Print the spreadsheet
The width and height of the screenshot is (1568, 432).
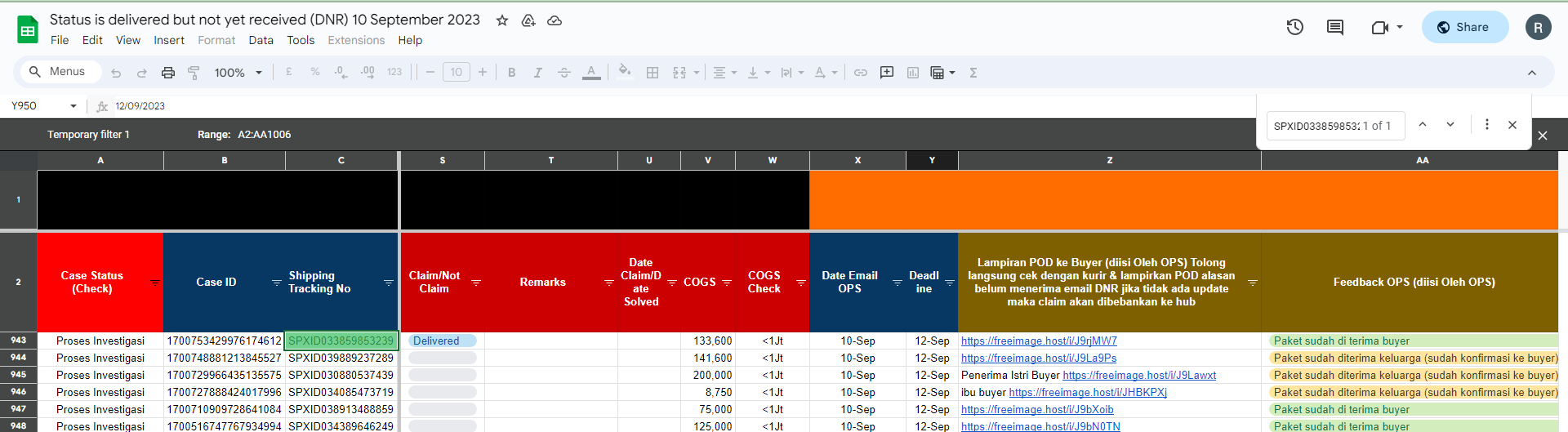click(x=168, y=73)
